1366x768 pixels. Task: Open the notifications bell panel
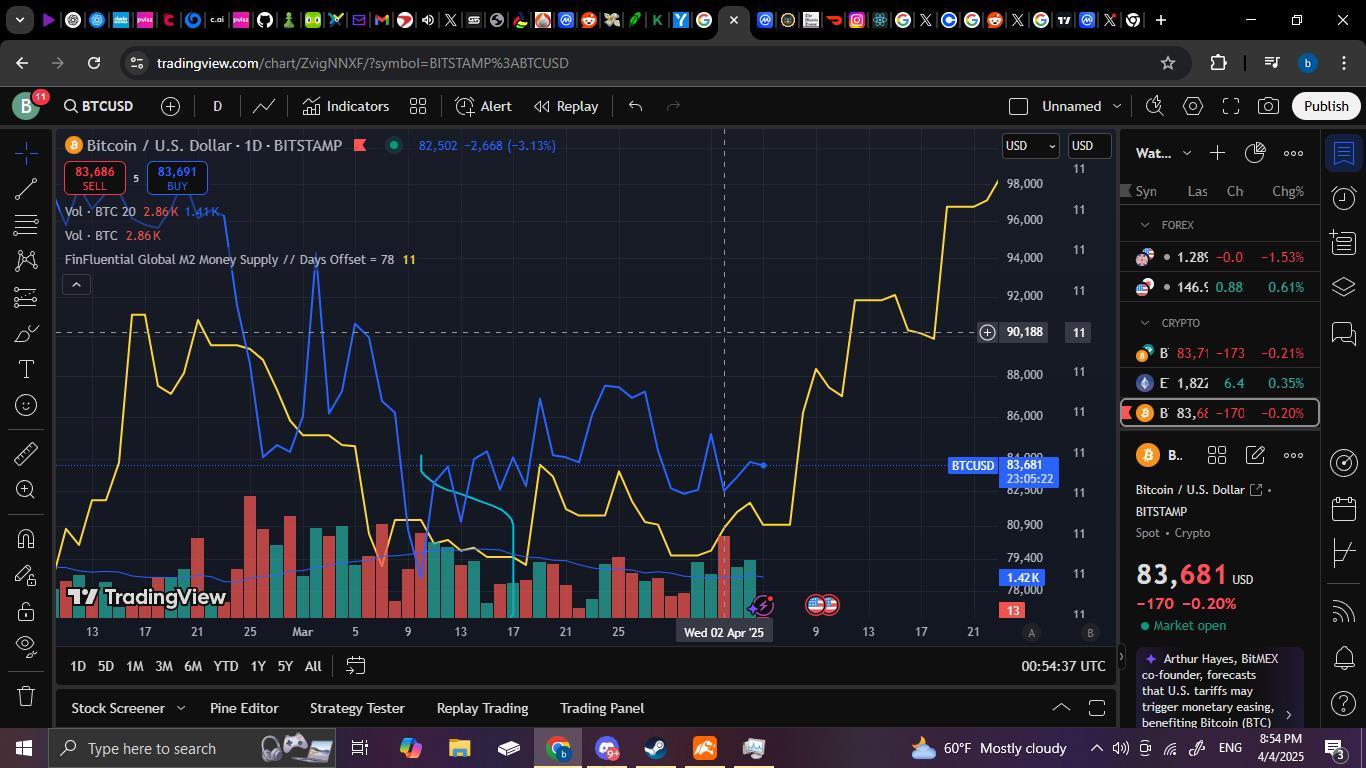1344,658
